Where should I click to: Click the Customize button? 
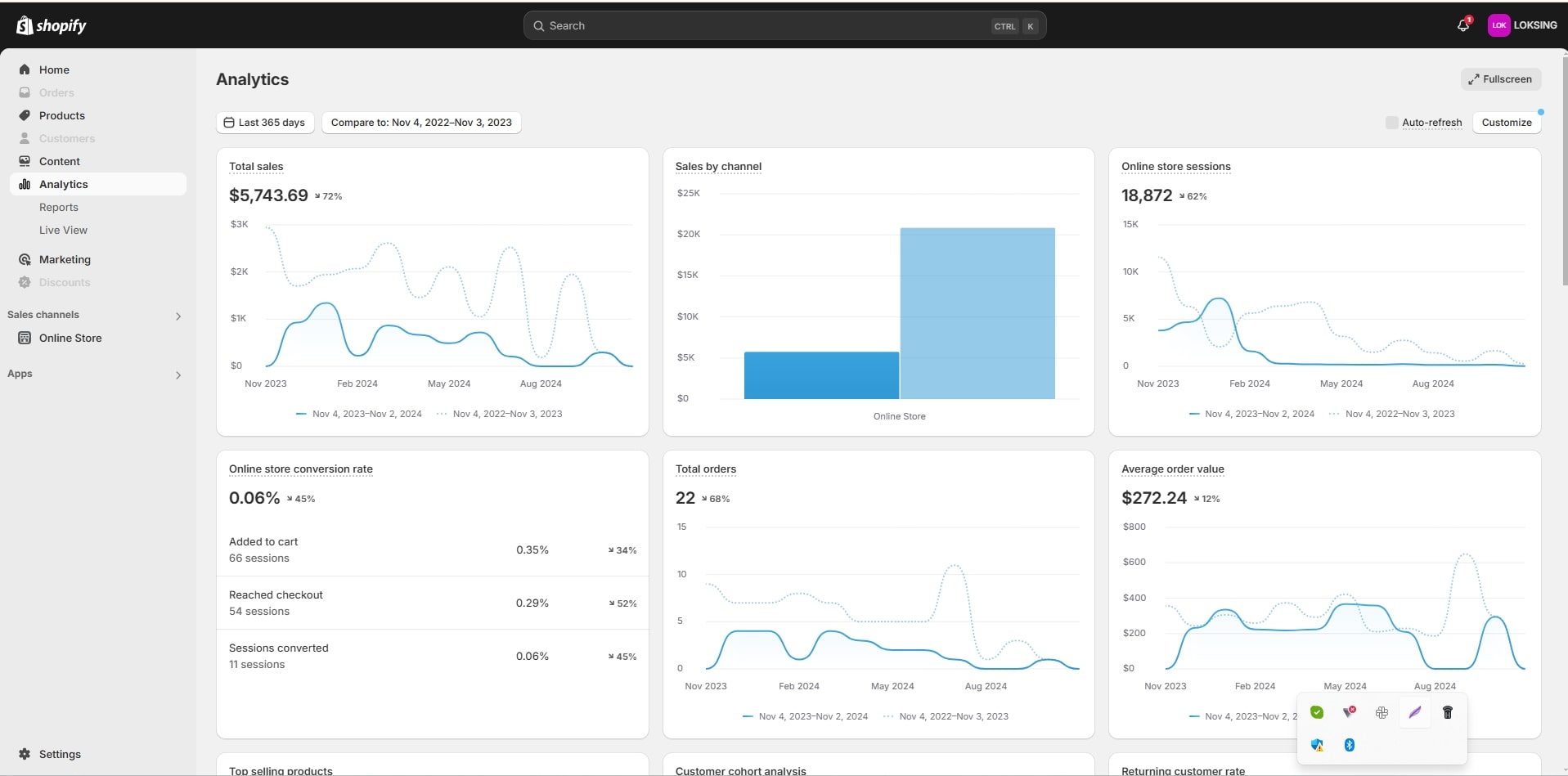point(1506,123)
